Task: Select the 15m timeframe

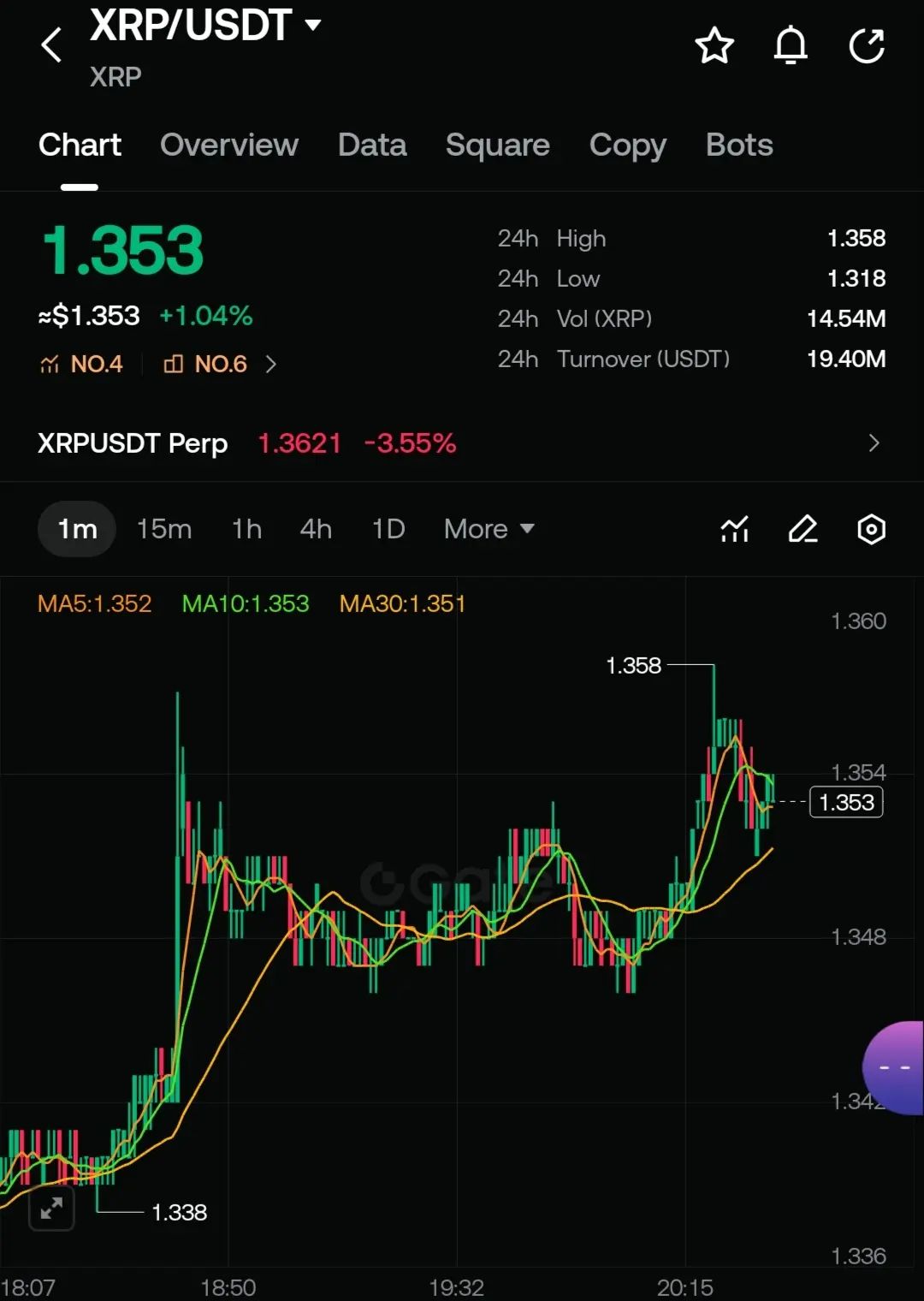Action: [x=164, y=529]
